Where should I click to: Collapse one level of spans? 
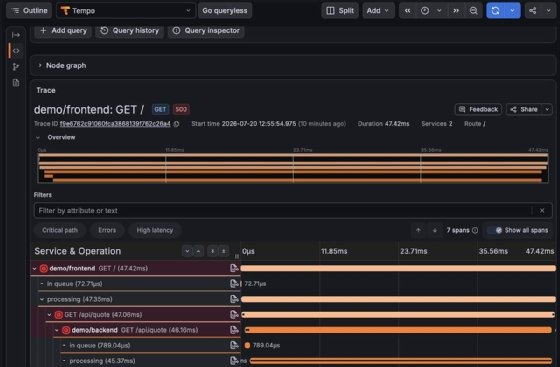tap(198, 251)
